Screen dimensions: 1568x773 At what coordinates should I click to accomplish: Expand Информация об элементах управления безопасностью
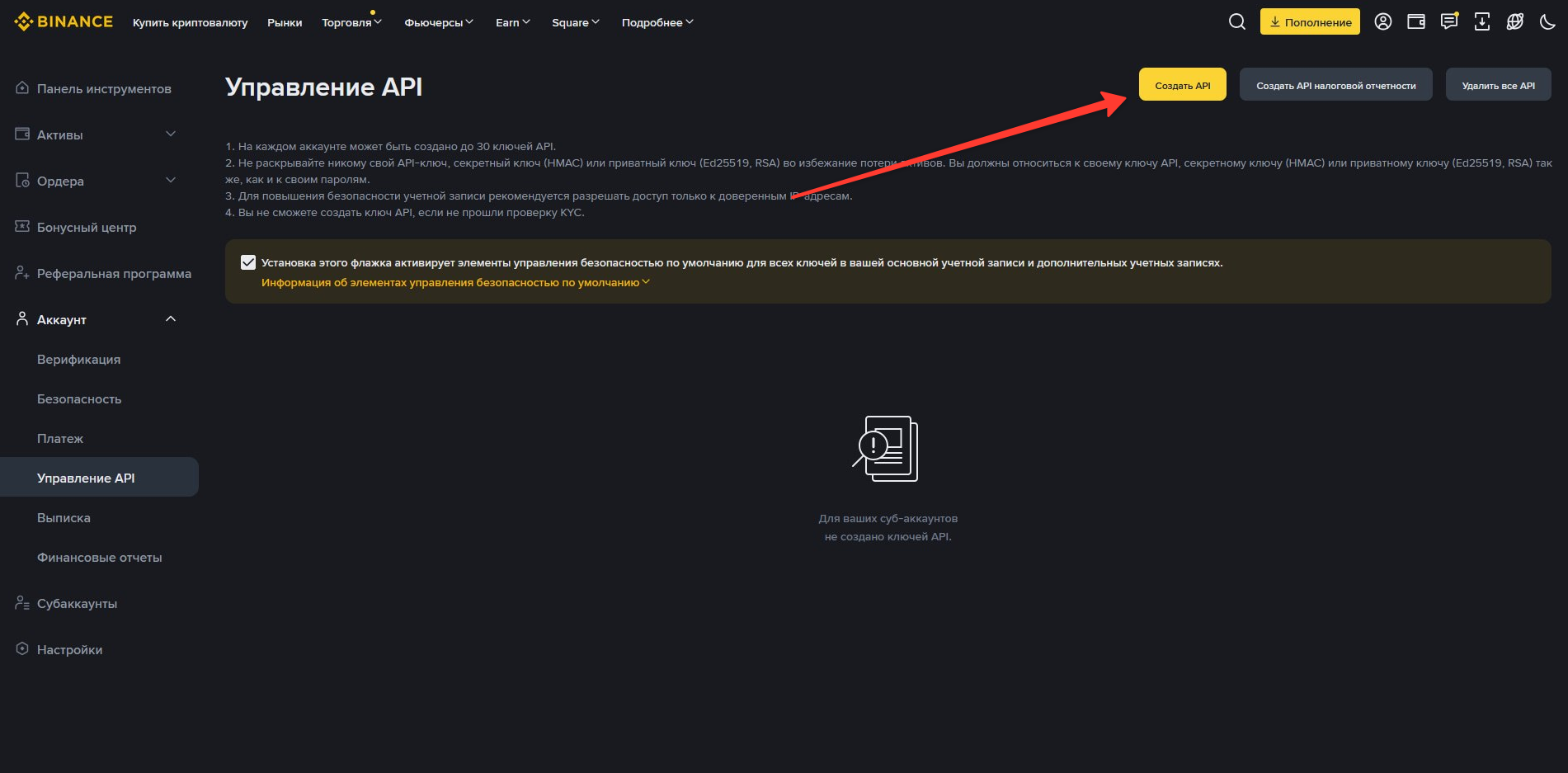[455, 282]
